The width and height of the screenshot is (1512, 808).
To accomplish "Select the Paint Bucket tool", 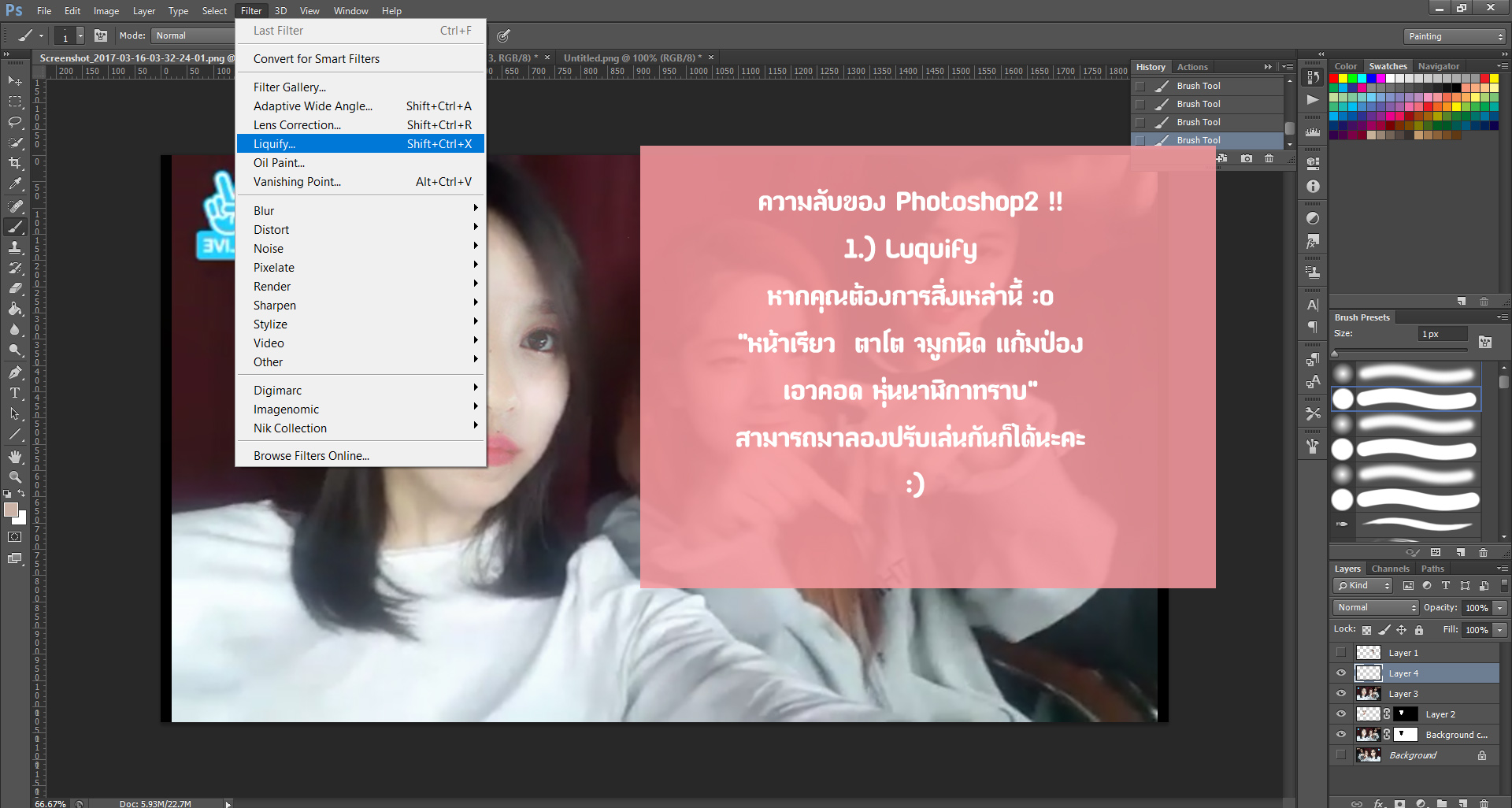I will (x=15, y=309).
